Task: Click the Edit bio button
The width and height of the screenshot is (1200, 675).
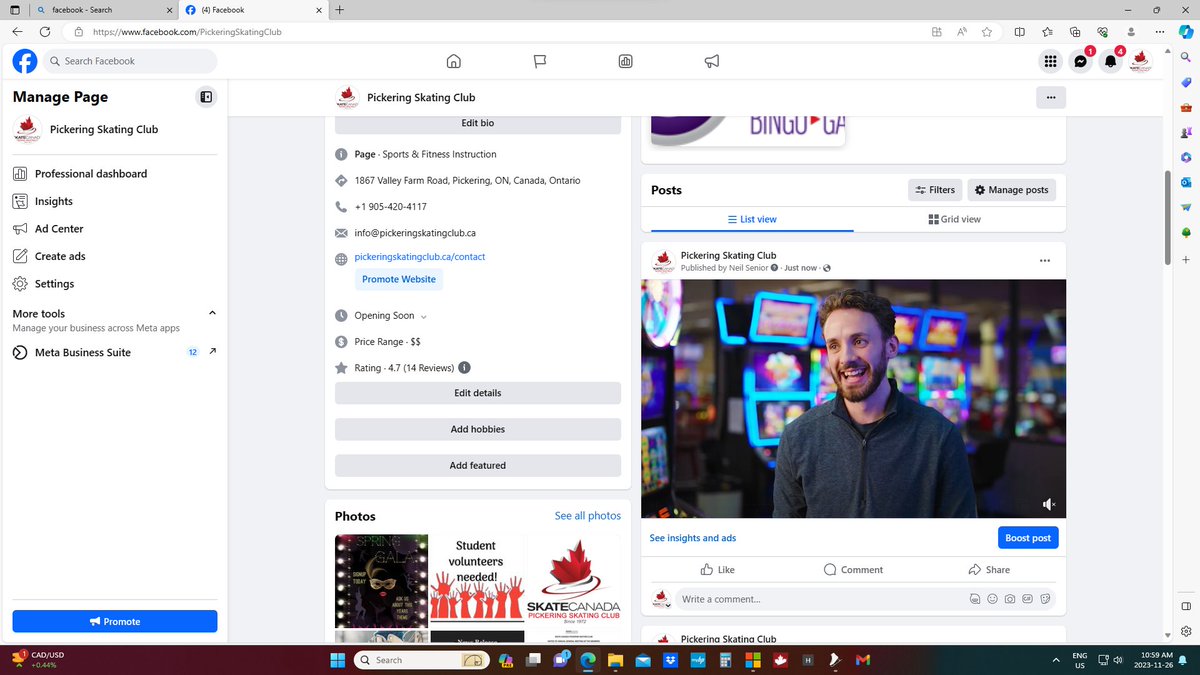Action: click(478, 123)
